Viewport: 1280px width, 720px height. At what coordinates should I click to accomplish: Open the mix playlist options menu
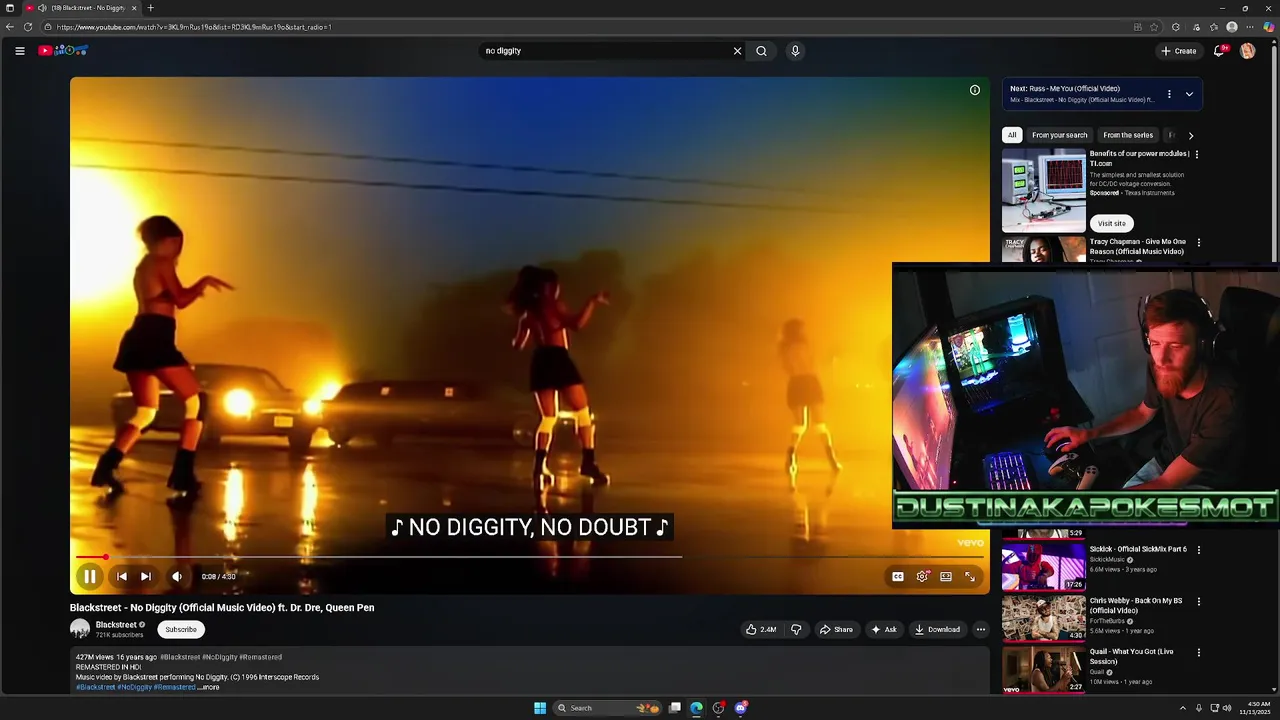click(x=1169, y=94)
